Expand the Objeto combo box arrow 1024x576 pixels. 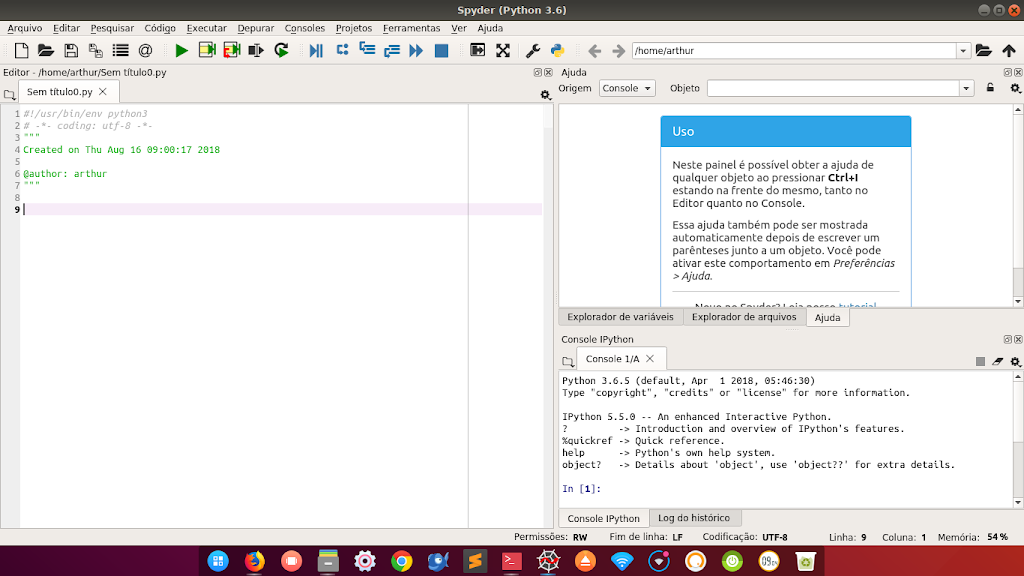tap(966, 88)
